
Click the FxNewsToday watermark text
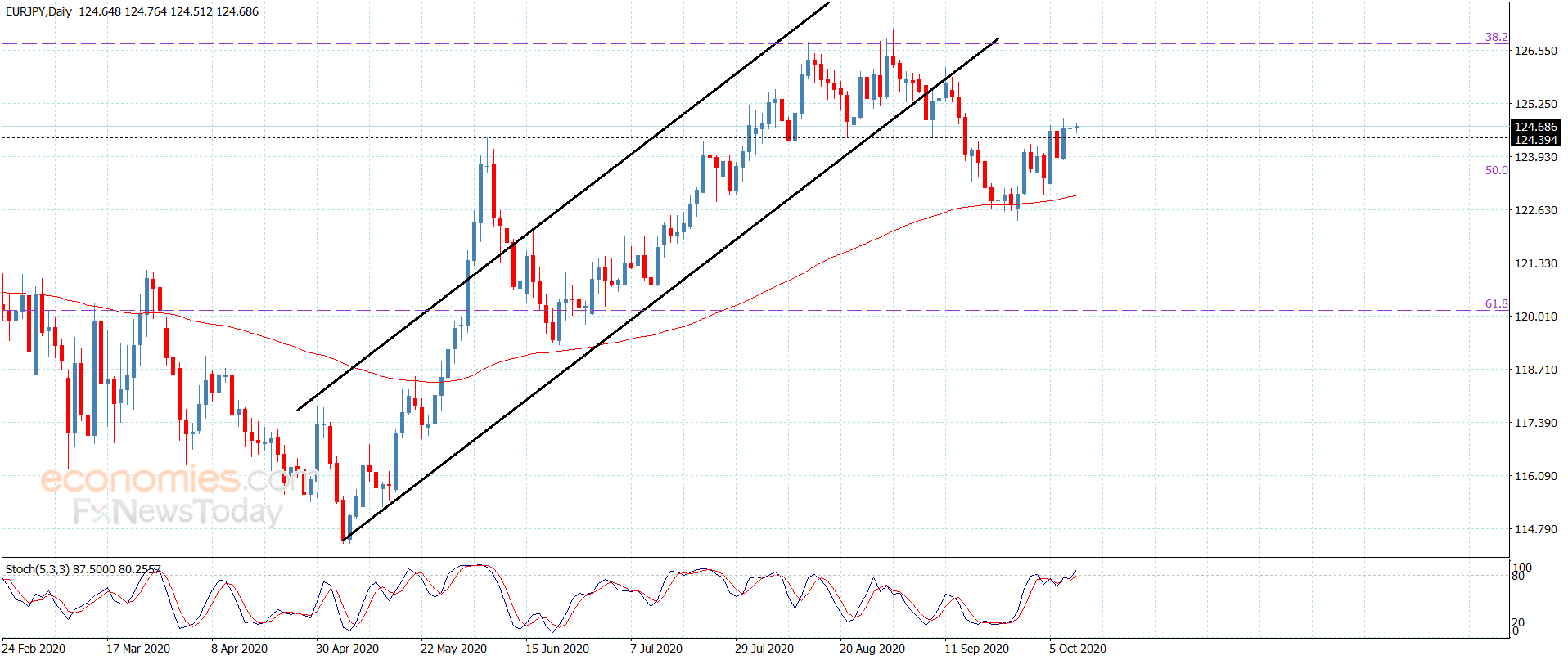pos(178,512)
